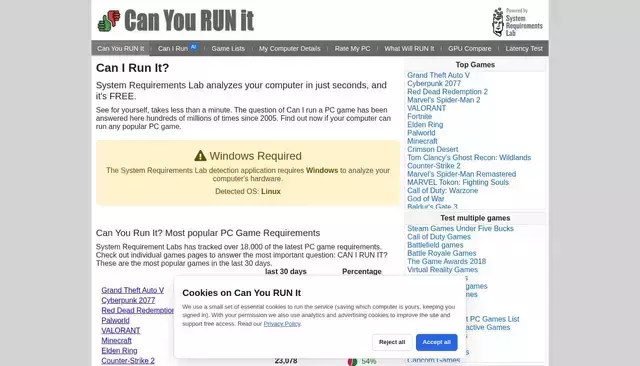Open the Game Lists menu

pos(228,49)
